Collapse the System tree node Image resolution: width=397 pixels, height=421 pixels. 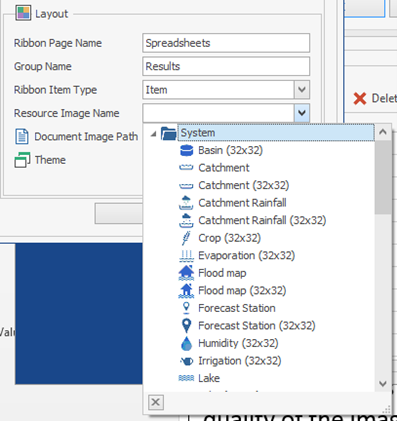pos(153,134)
